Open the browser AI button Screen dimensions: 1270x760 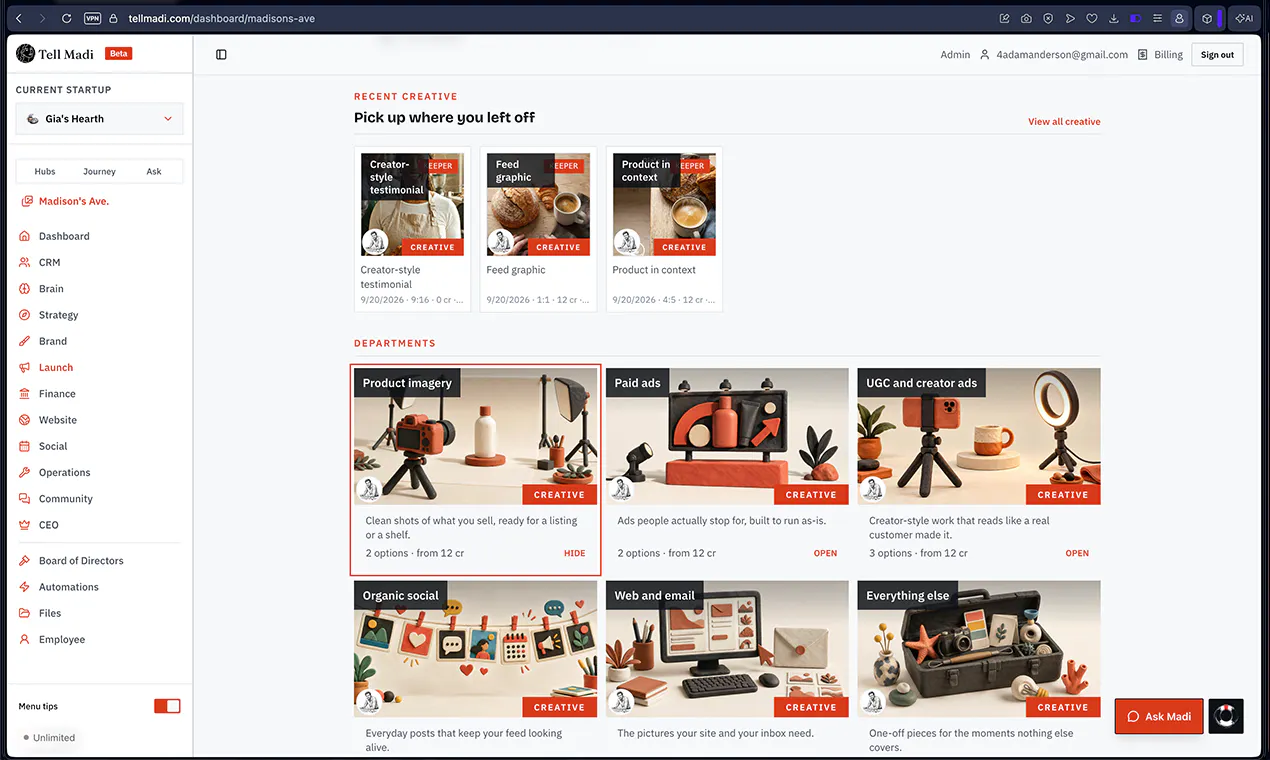(x=1244, y=18)
